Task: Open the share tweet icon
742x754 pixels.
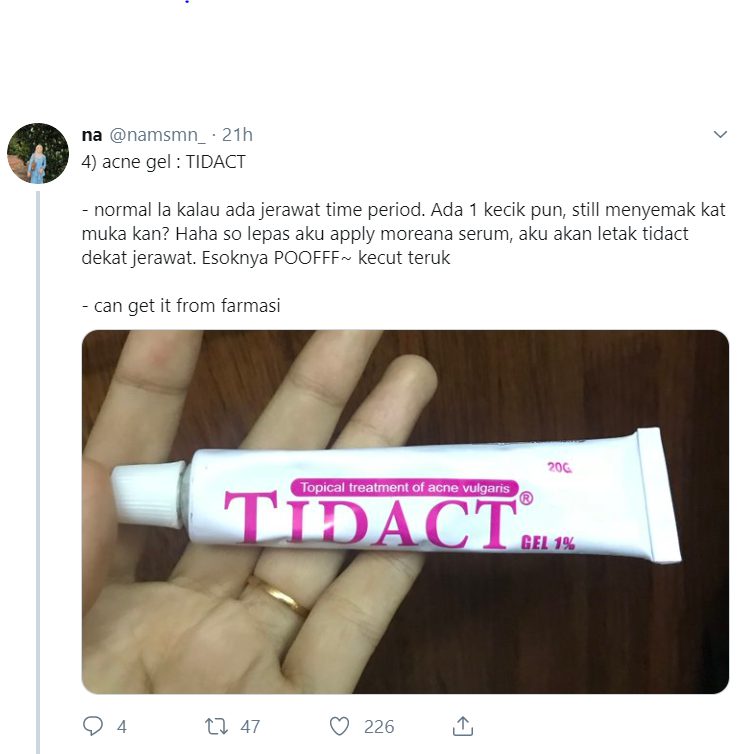Action: [464, 726]
